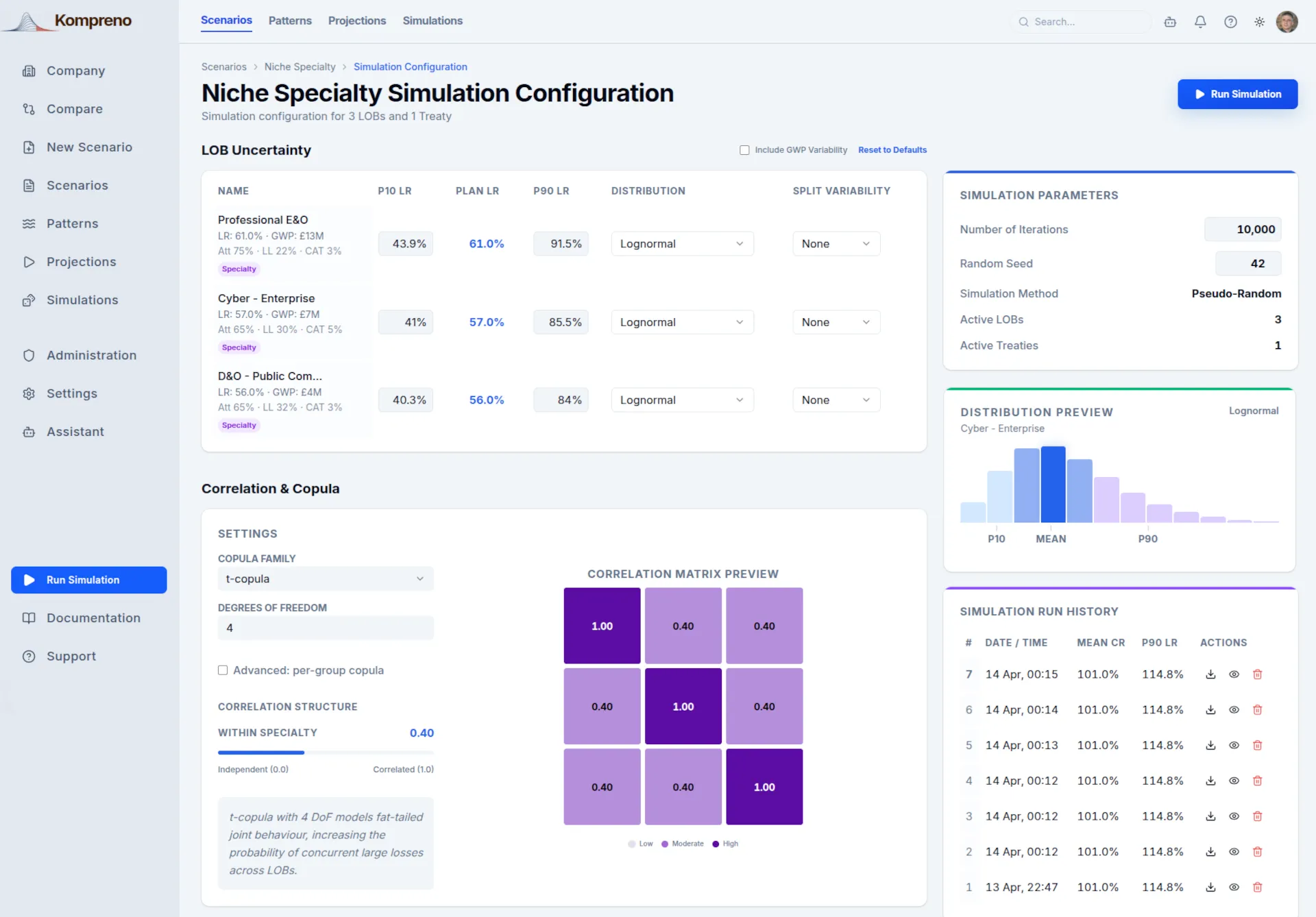Viewport: 1316px width, 917px height.
Task: Expand the Copula Family dropdown
Action: point(326,579)
